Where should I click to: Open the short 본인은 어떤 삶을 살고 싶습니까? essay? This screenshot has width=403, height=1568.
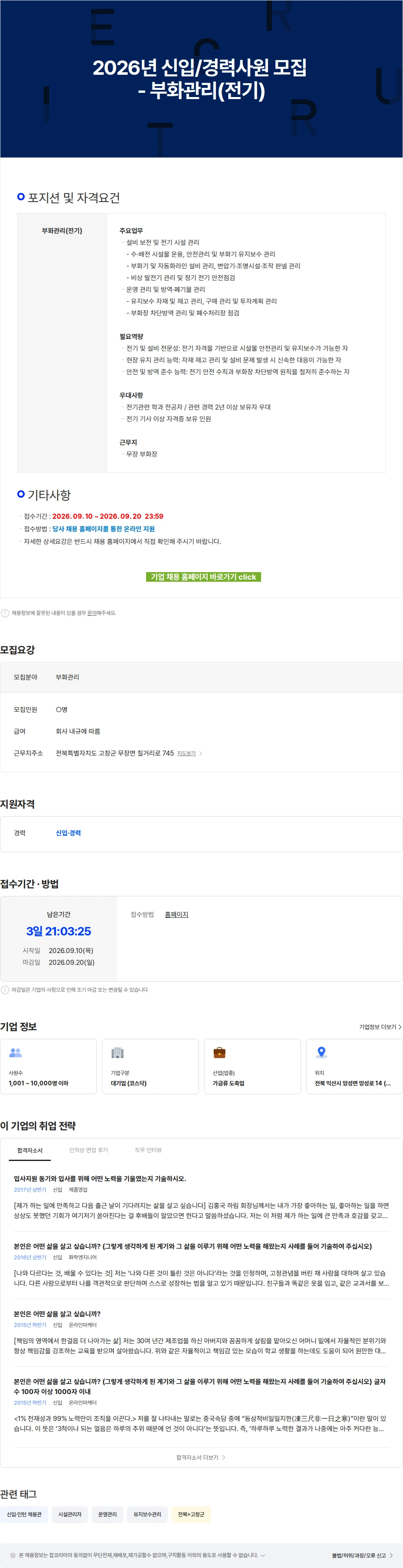tap(57, 1313)
